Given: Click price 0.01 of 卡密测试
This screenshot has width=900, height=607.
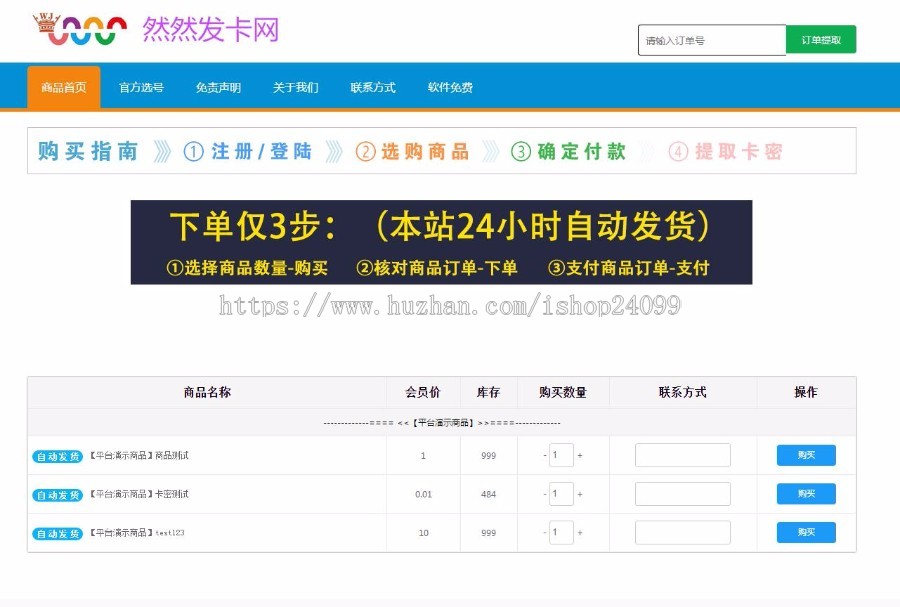Looking at the screenshot, I should (x=424, y=494).
